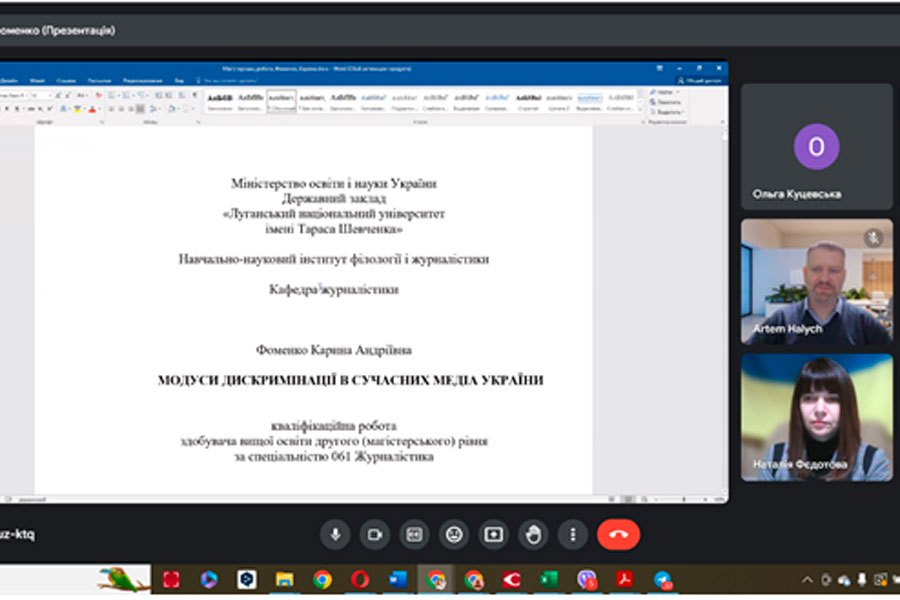Viewport: 900px width, 600px height.
Task: Click Общий доступ share button in Word
Action: tap(699, 81)
